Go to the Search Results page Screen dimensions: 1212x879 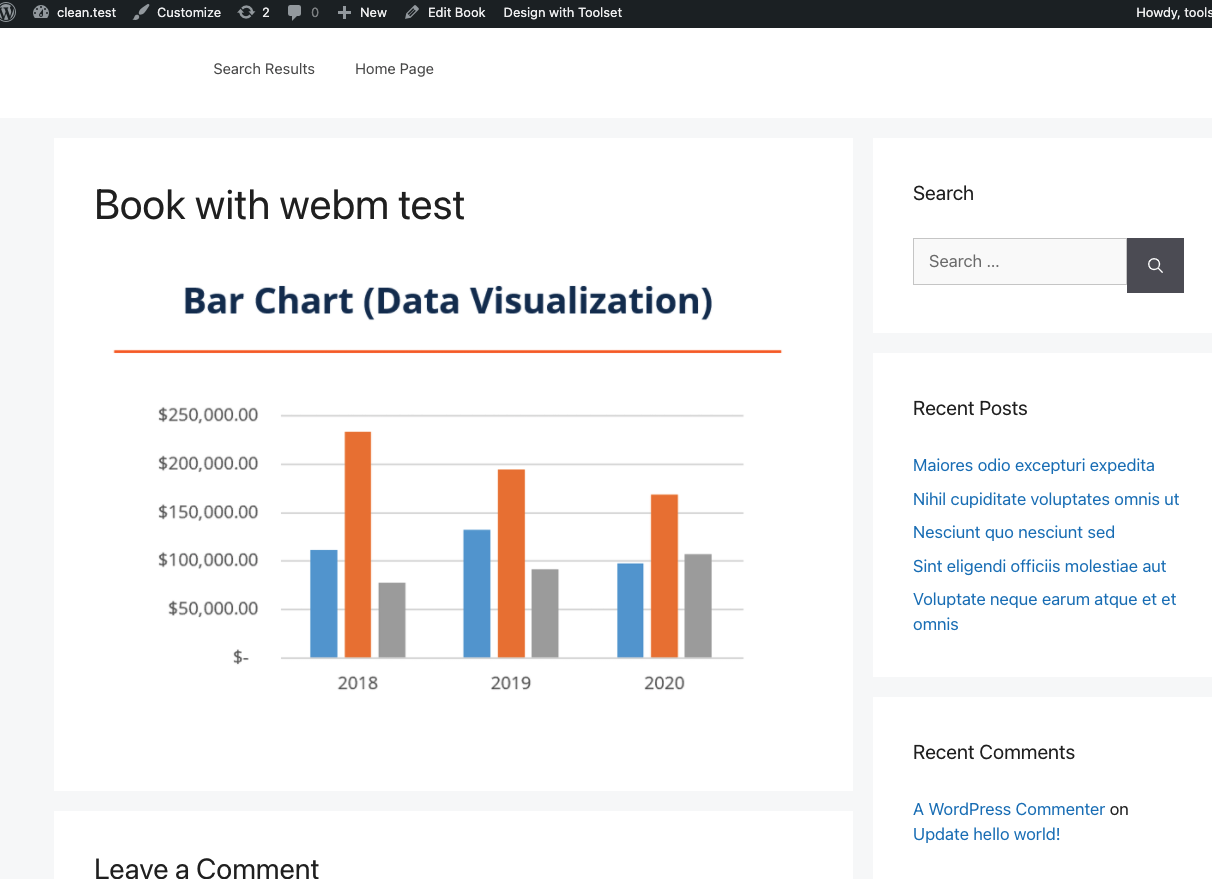pyautogui.click(x=264, y=69)
